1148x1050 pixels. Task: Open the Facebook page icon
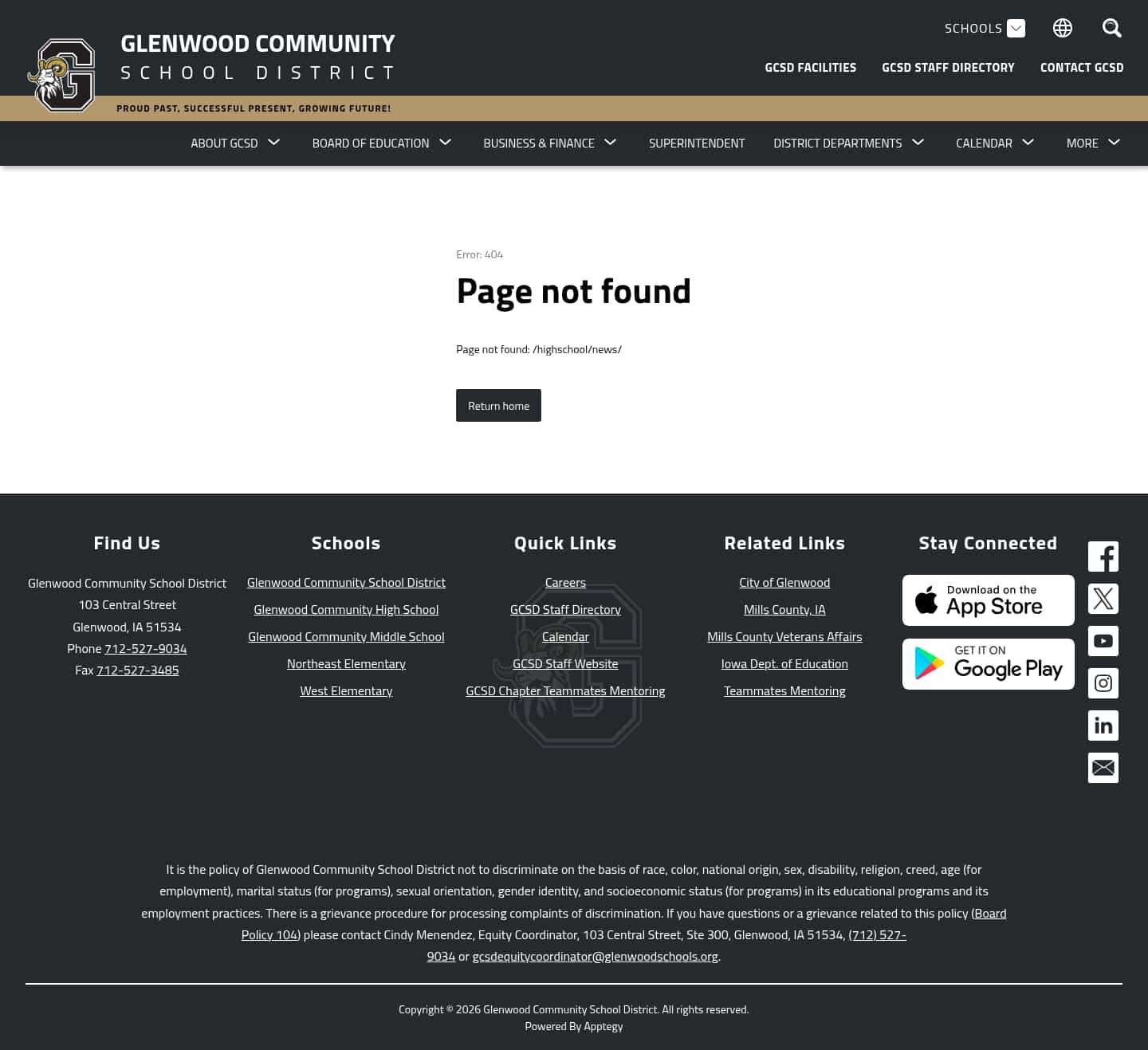click(1103, 556)
